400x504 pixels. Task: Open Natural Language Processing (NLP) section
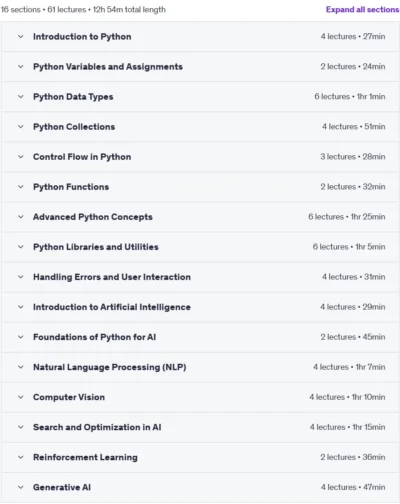200,367
